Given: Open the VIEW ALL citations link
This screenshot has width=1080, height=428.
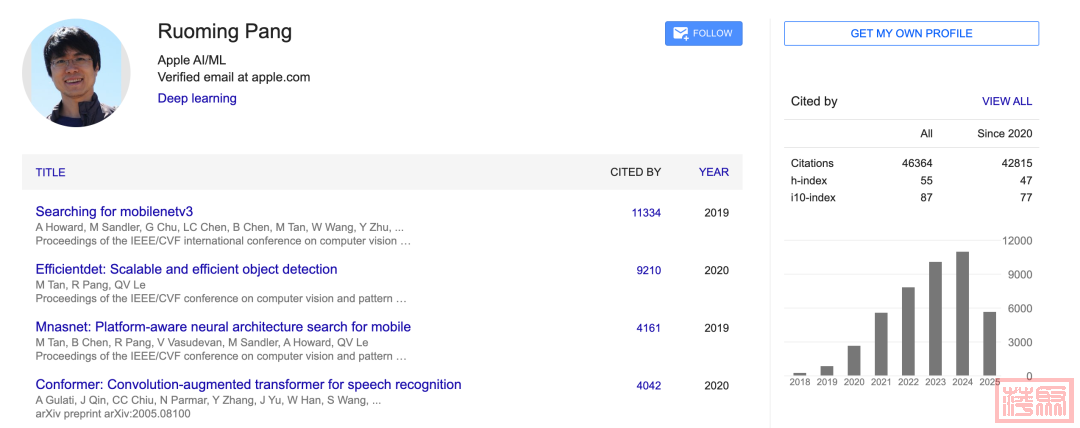Looking at the screenshot, I should tap(1006, 101).
